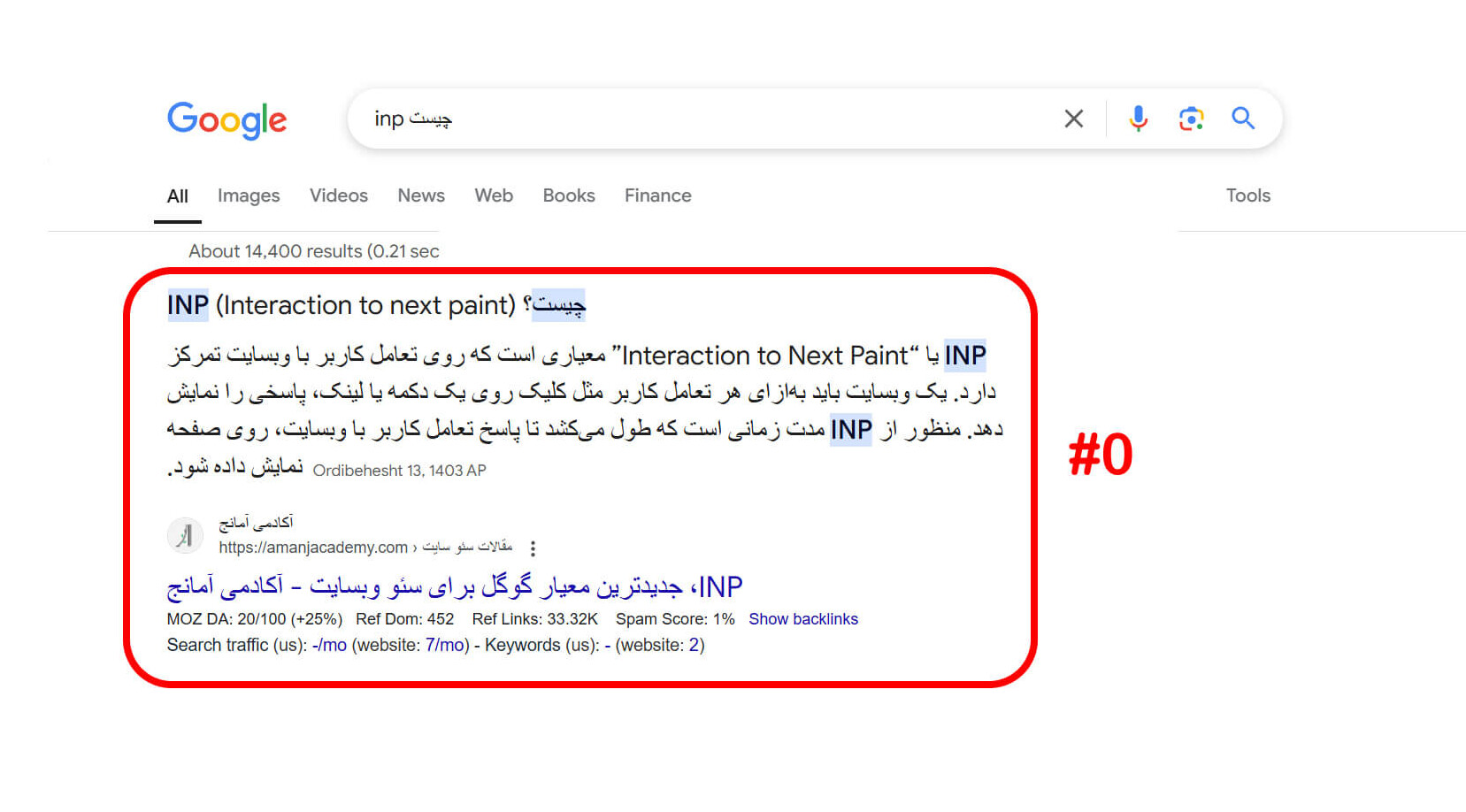Click the https://amanjacademy.com URL
1466x812 pixels.
coord(313,548)
